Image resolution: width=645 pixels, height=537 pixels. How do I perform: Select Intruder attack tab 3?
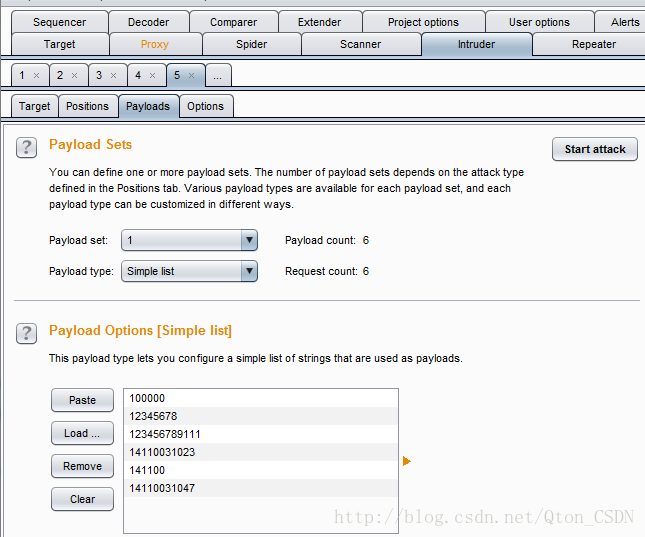[x=99, y=75]
